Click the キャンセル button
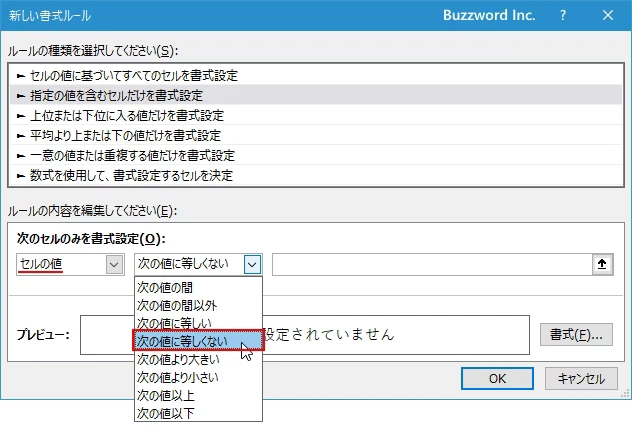The height and width of the screenshot is (442, 632). point(581,379)
